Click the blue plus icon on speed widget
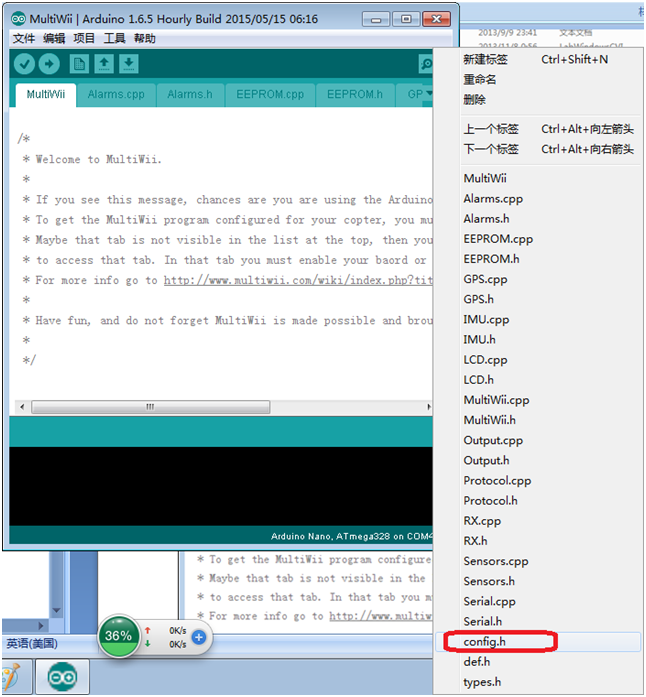This screenshot has height=697, width=646. click(x=199, y=637)
